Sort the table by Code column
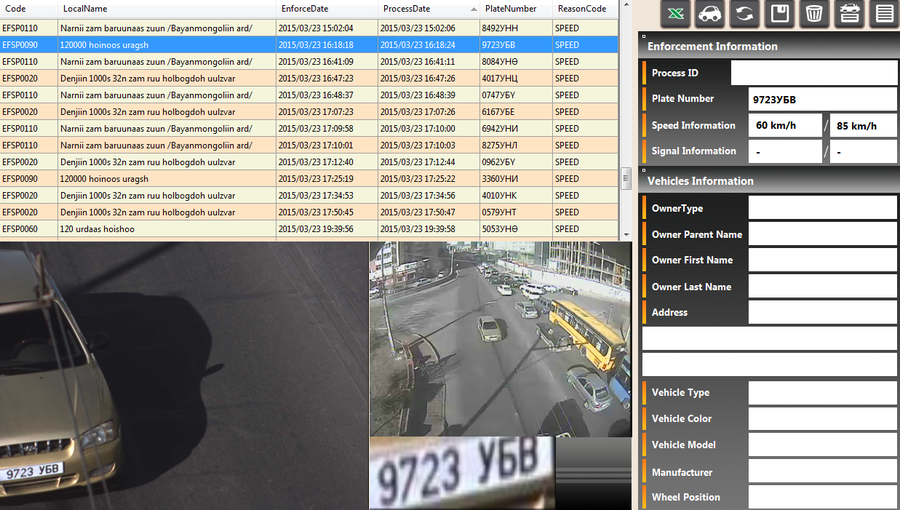The width and height of the screenshot is (900, 510). click(29, 9)
